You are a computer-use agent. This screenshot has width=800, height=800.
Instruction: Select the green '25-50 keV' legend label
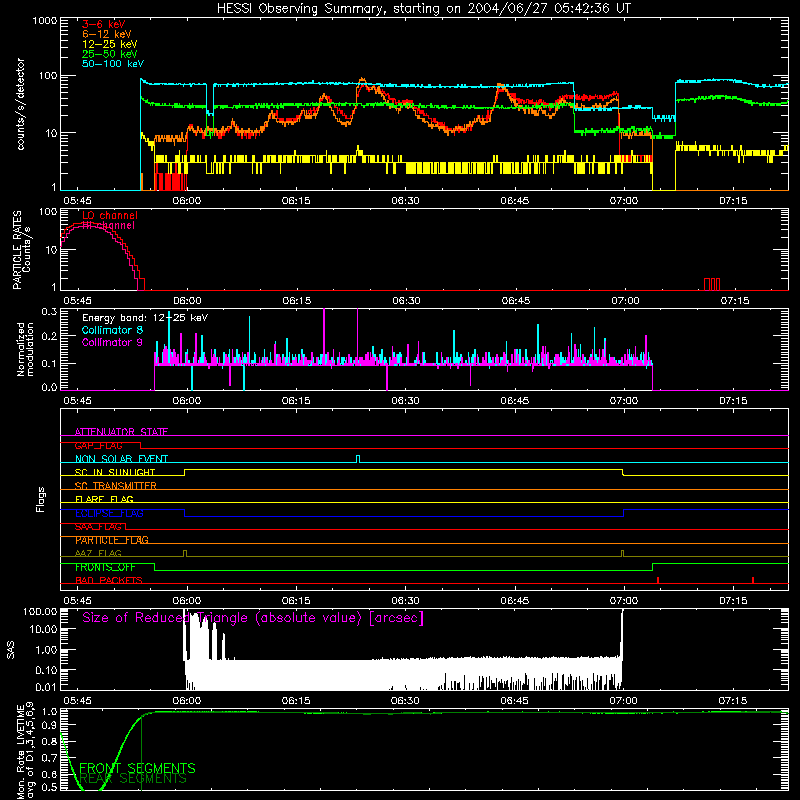(x=110, y=54)
